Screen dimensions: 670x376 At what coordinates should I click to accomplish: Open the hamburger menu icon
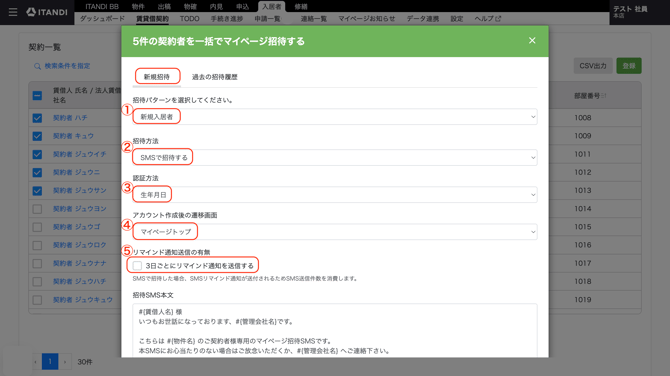[13, 12]
